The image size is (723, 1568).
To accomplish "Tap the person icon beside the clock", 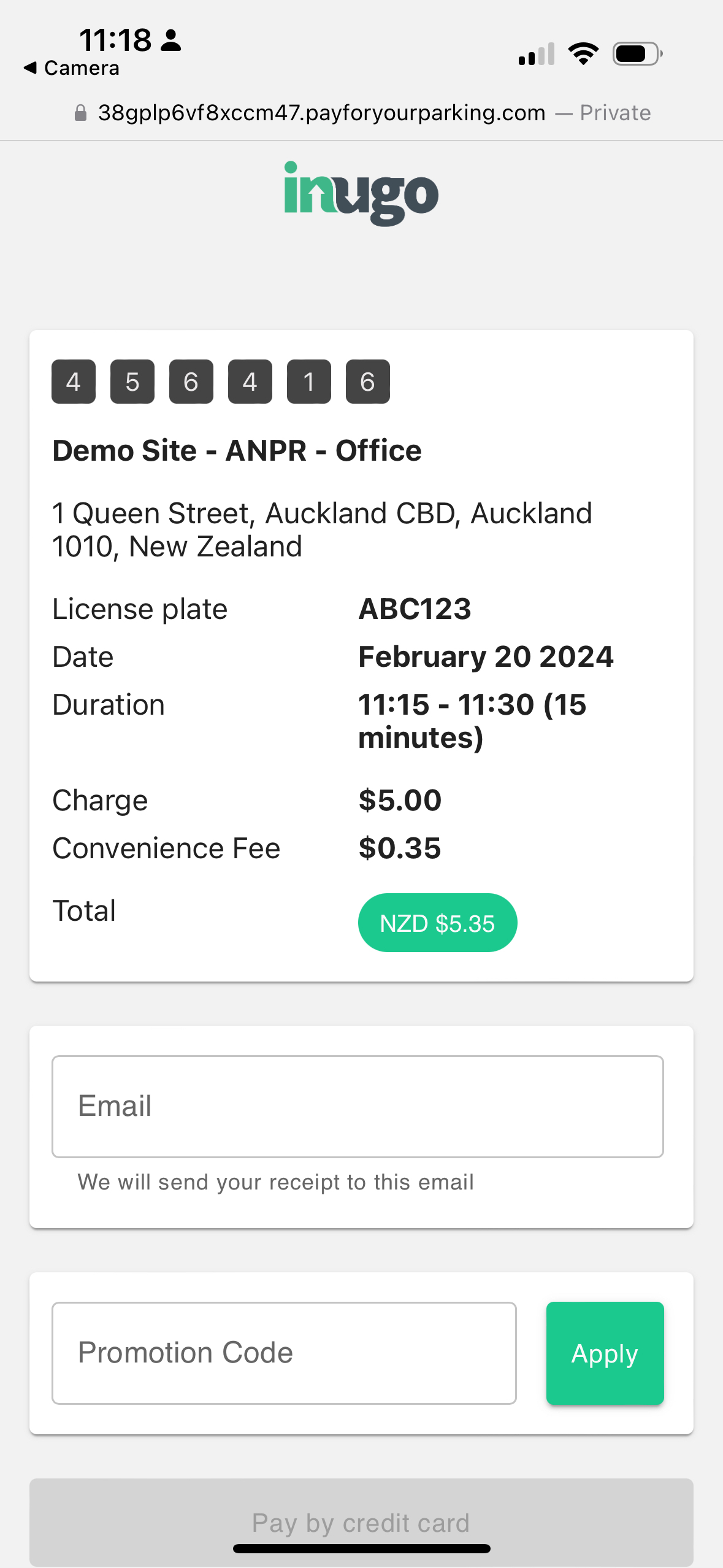I will [170, 40].
